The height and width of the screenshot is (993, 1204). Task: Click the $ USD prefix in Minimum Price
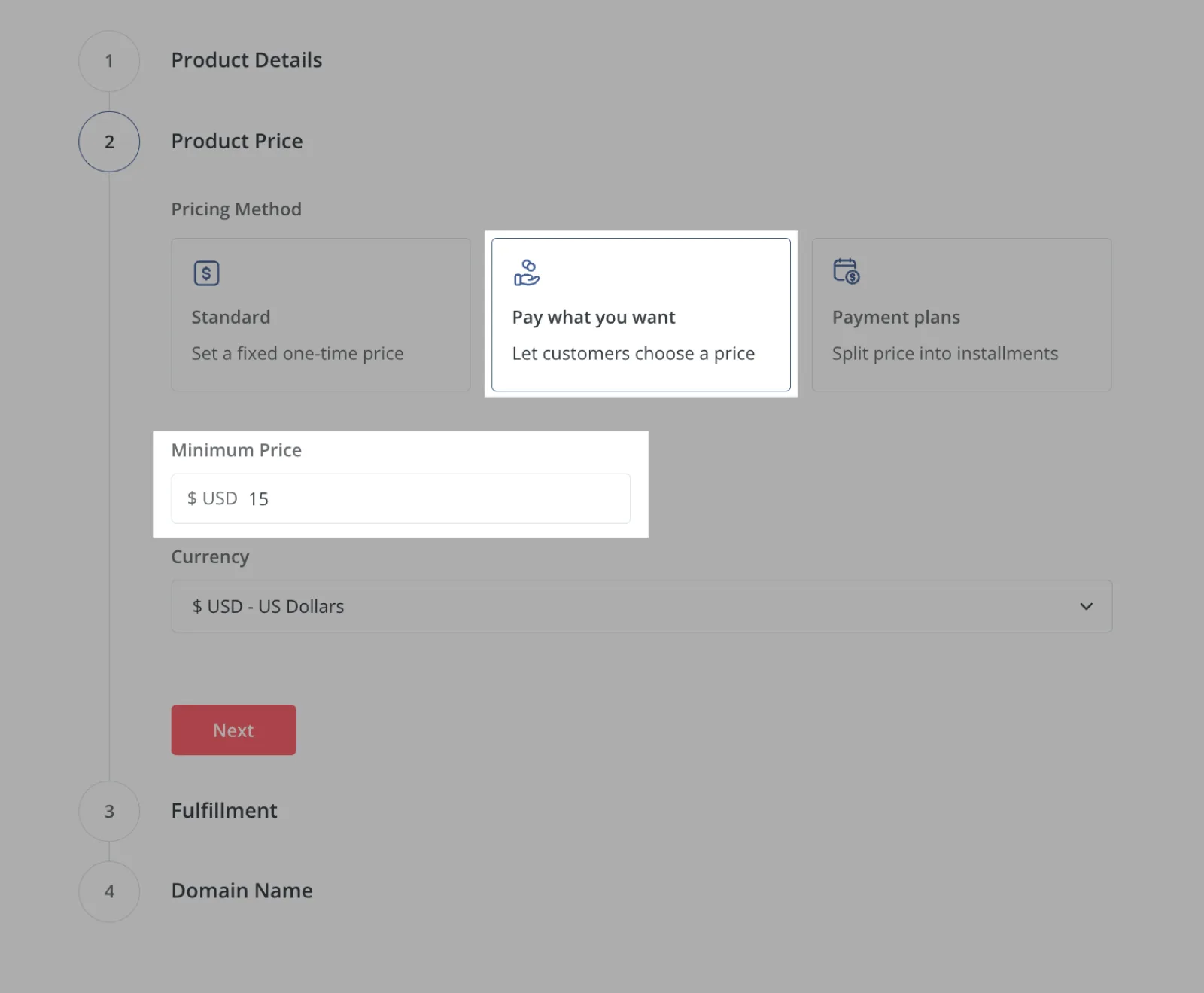tap(212, 498)
